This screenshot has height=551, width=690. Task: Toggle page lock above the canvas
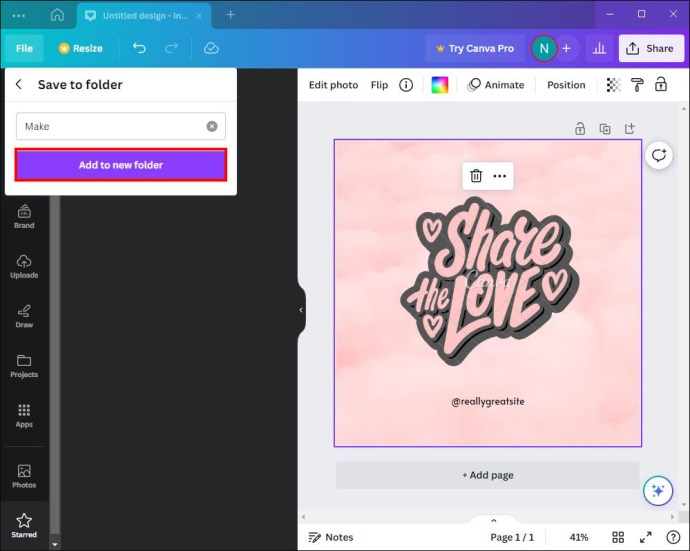[580, 129]
